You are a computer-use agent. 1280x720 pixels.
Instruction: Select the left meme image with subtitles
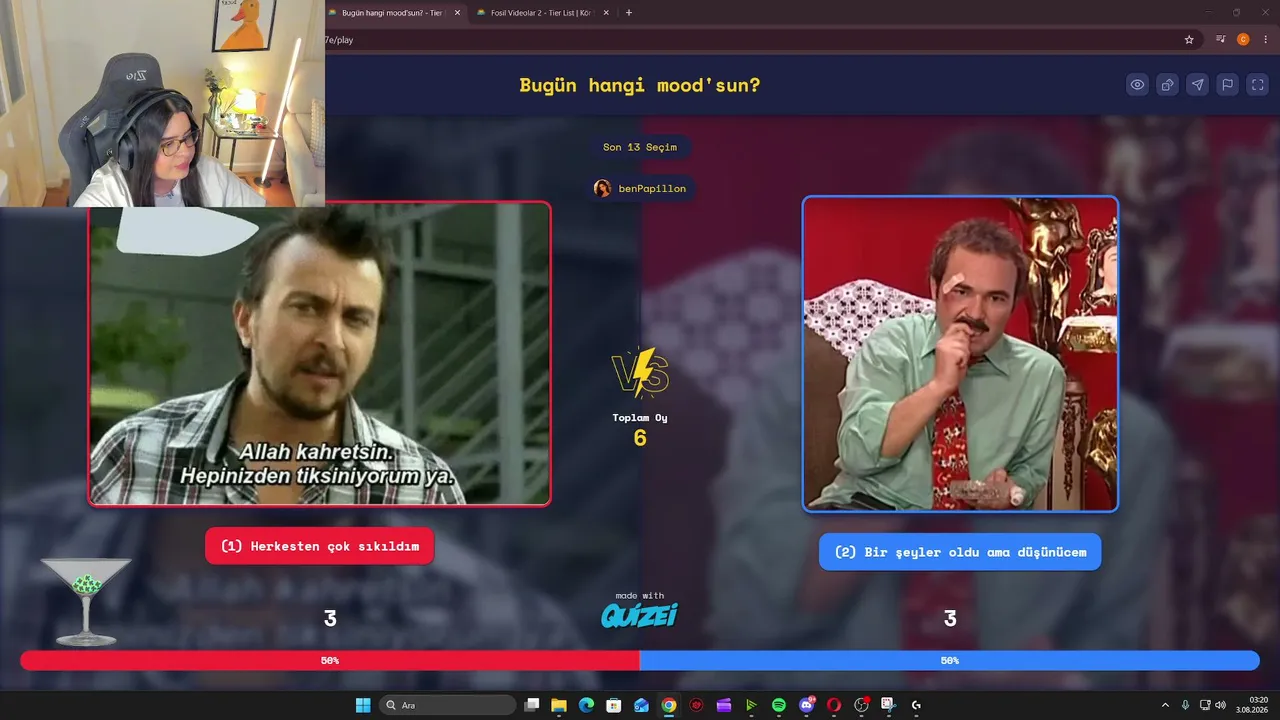pyautogui.click(x=319, y=354)
